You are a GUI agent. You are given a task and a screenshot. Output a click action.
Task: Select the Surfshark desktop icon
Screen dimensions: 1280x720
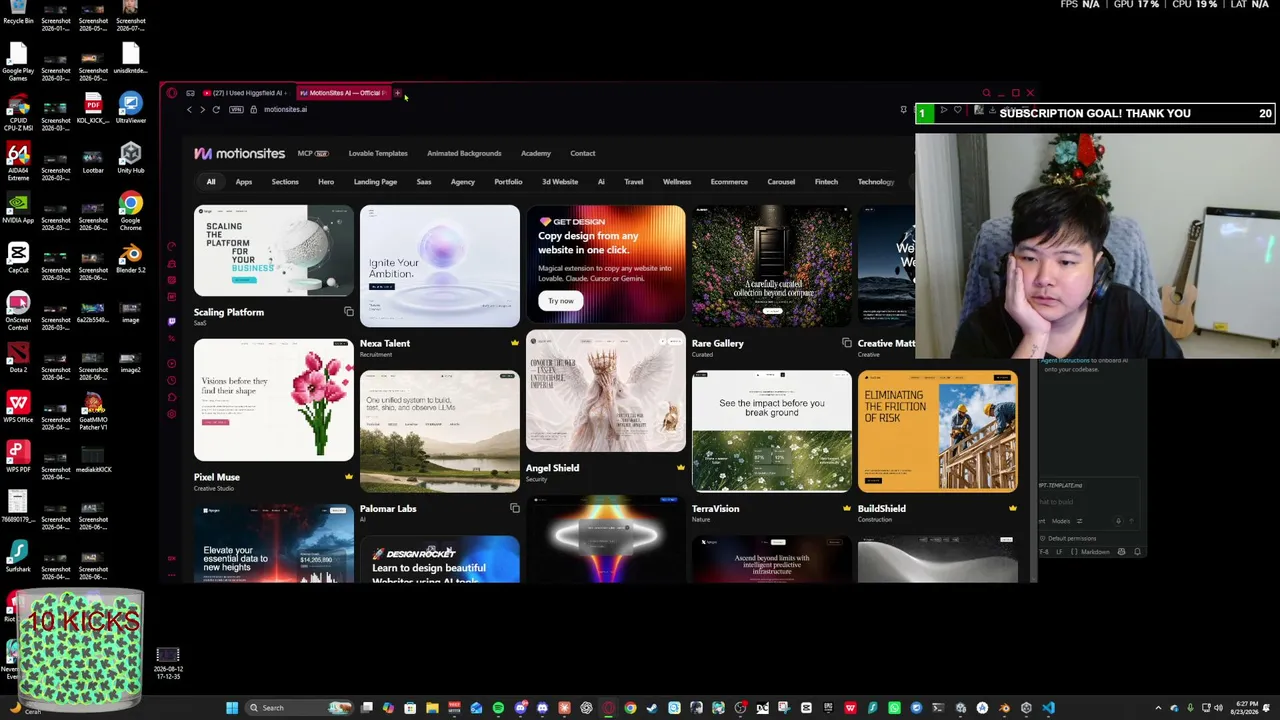(x=18, y=556)
